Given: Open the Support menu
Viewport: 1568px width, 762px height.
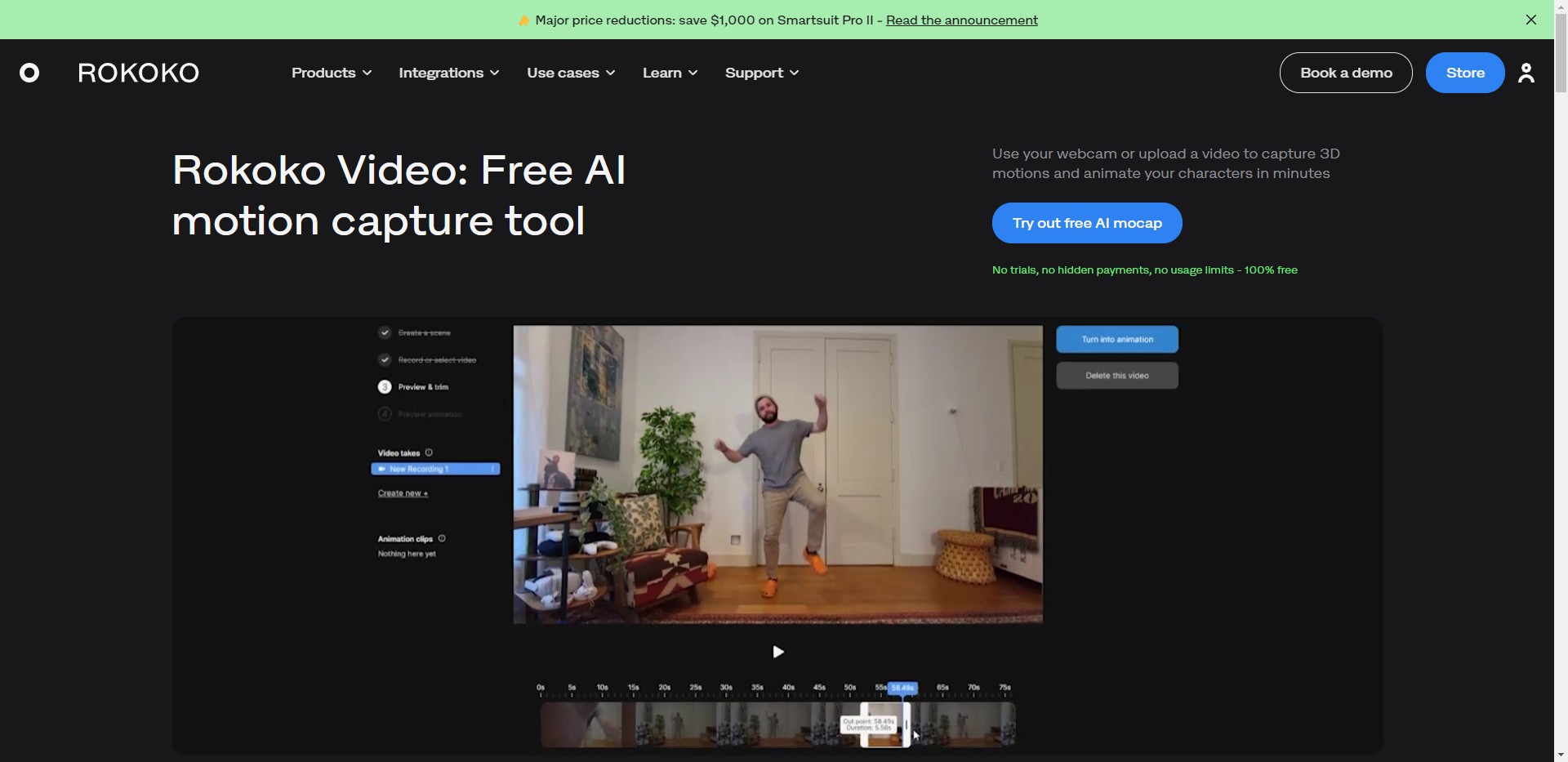Looking at the screenshot, I should [x=761, y=73].
